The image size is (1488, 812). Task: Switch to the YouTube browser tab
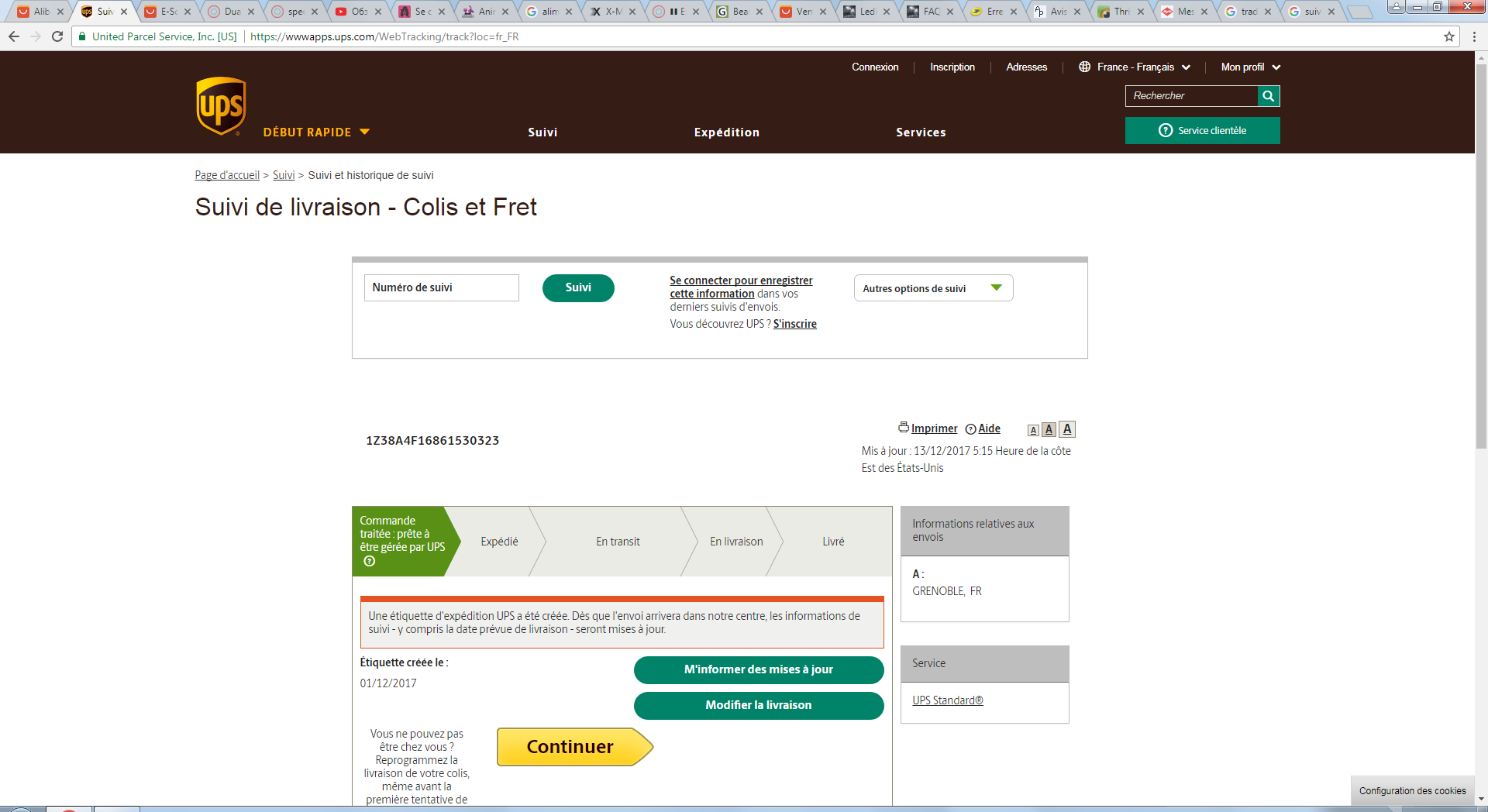[x=360, y=12]
